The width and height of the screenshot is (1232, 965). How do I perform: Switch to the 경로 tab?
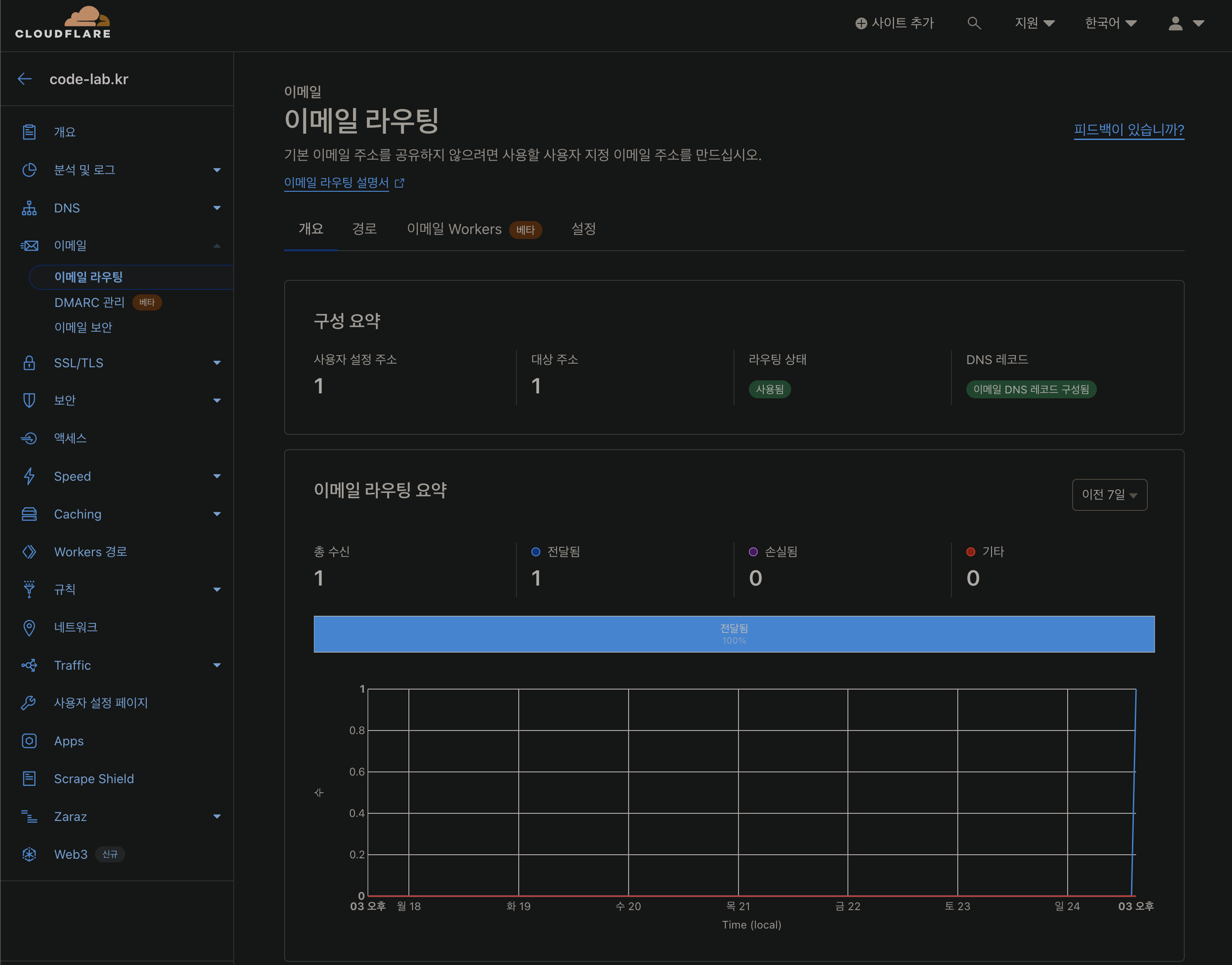pyautogui.click(x=364, y=229)
